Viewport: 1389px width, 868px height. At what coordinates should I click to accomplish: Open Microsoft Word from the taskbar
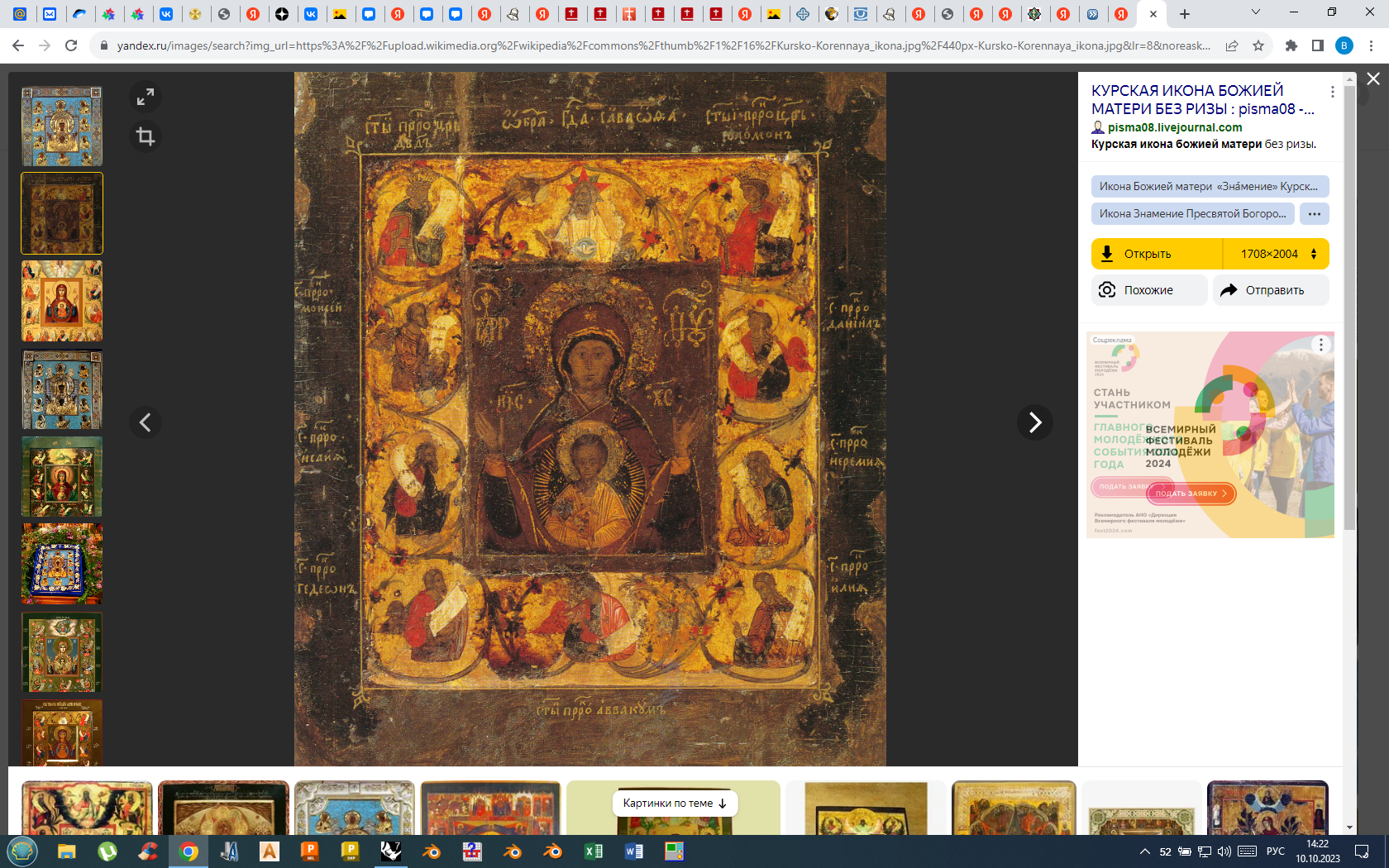tap(633, 851)
